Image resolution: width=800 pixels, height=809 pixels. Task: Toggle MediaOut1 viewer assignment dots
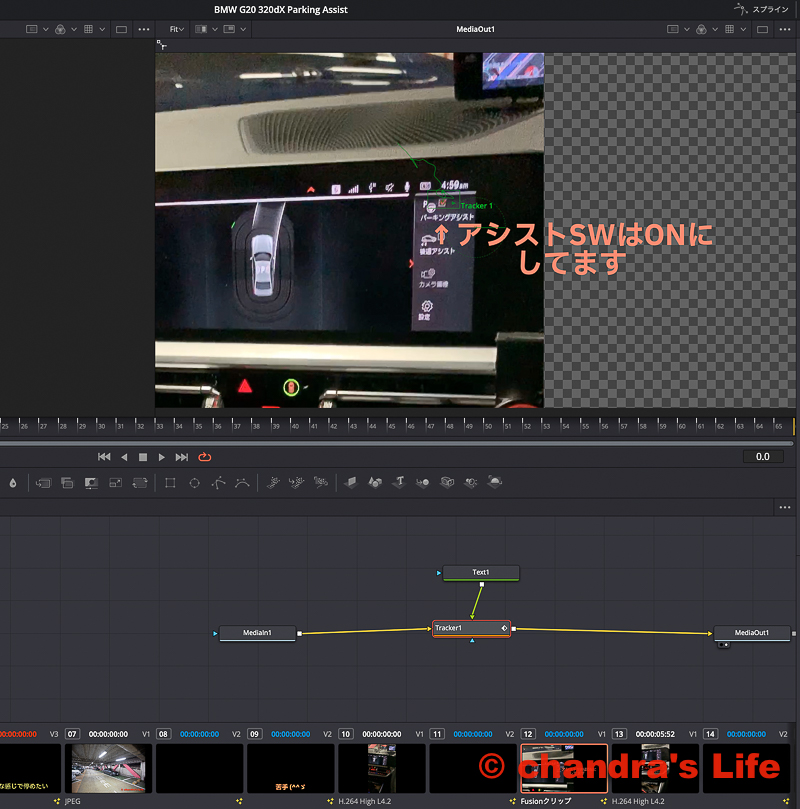(x=724, y=644)
